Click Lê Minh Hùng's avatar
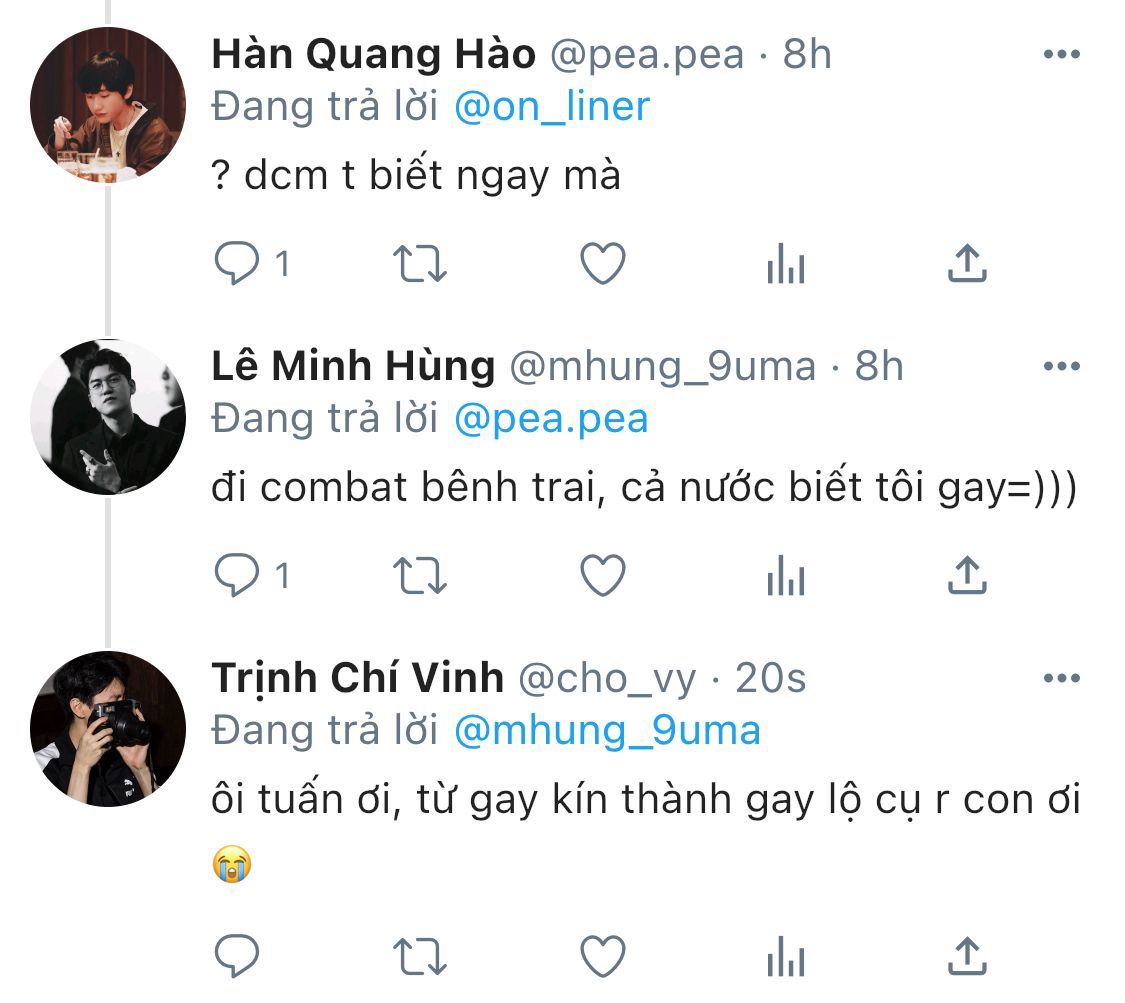The height and width of the screenshot is (1003, 1125). tap(108, 417)
